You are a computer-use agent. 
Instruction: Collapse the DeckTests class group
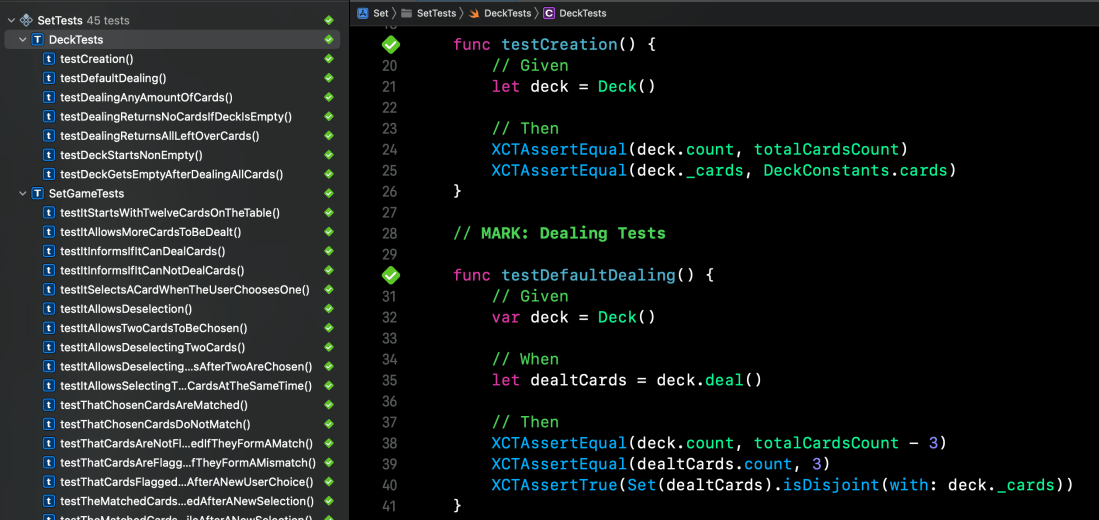pyautogui.click(x=22, y=40)
